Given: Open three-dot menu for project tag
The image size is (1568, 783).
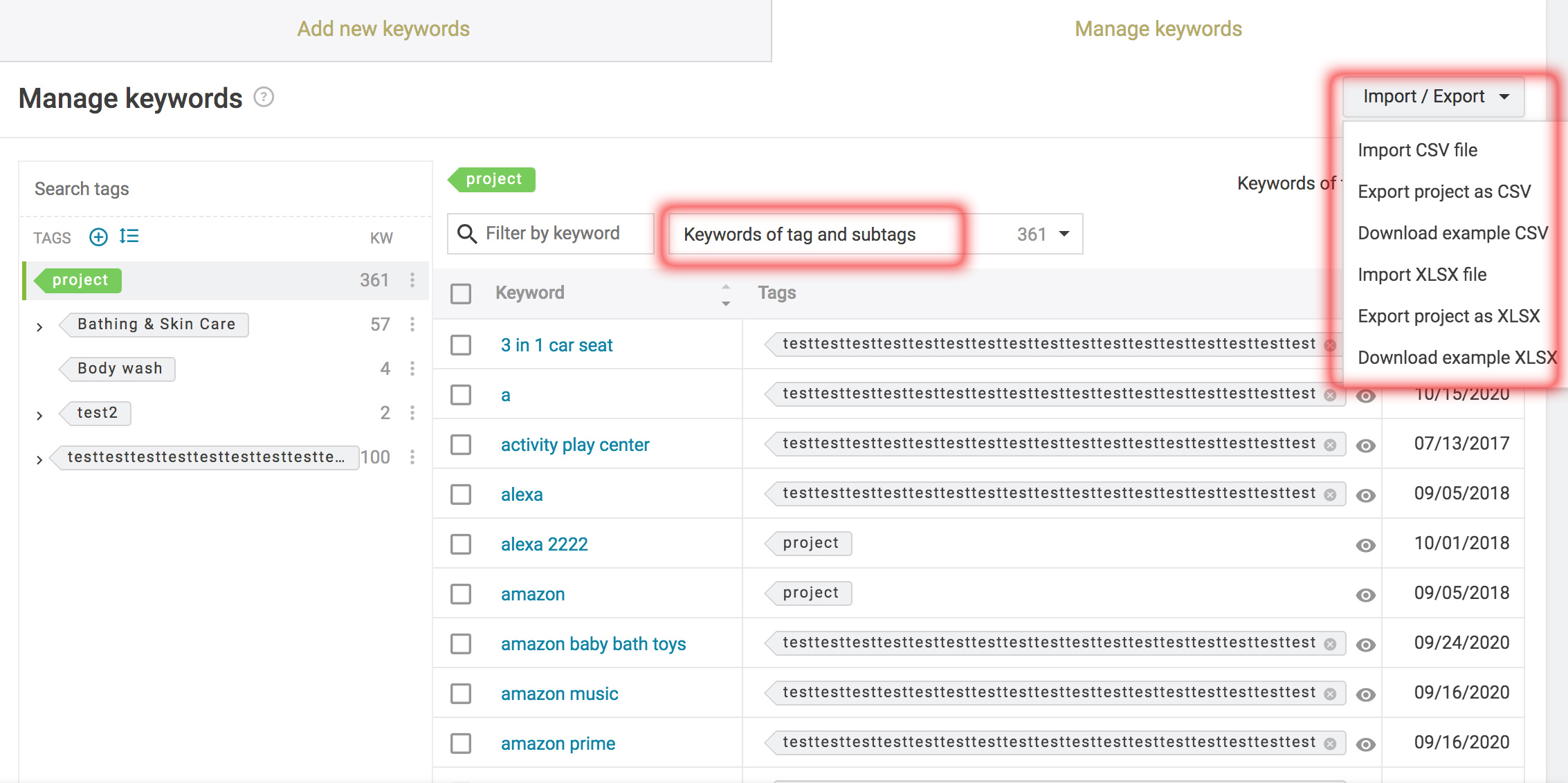Looking at the screenshot, I should (412, 280).
